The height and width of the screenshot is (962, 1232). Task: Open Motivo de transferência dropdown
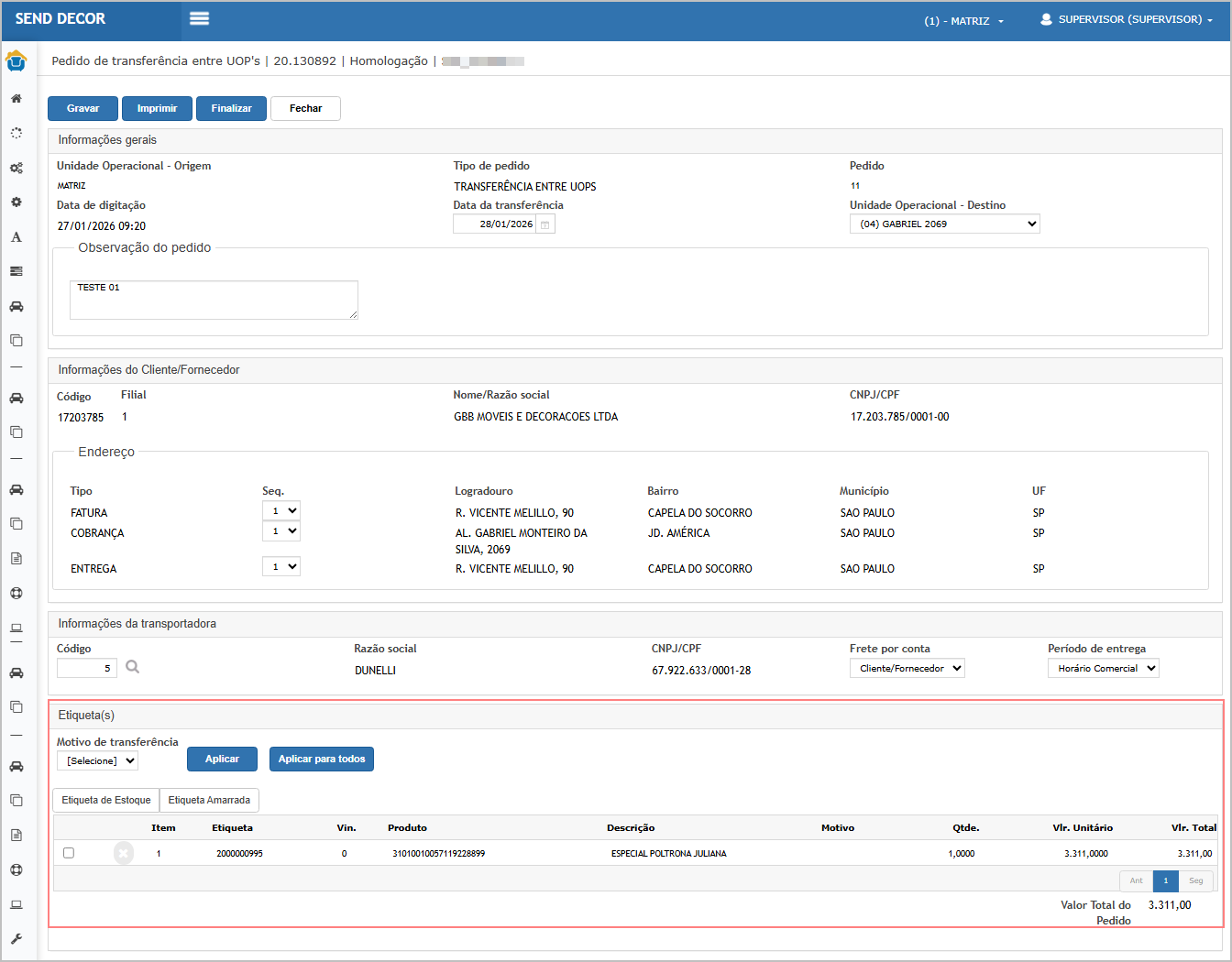[97, 760]
